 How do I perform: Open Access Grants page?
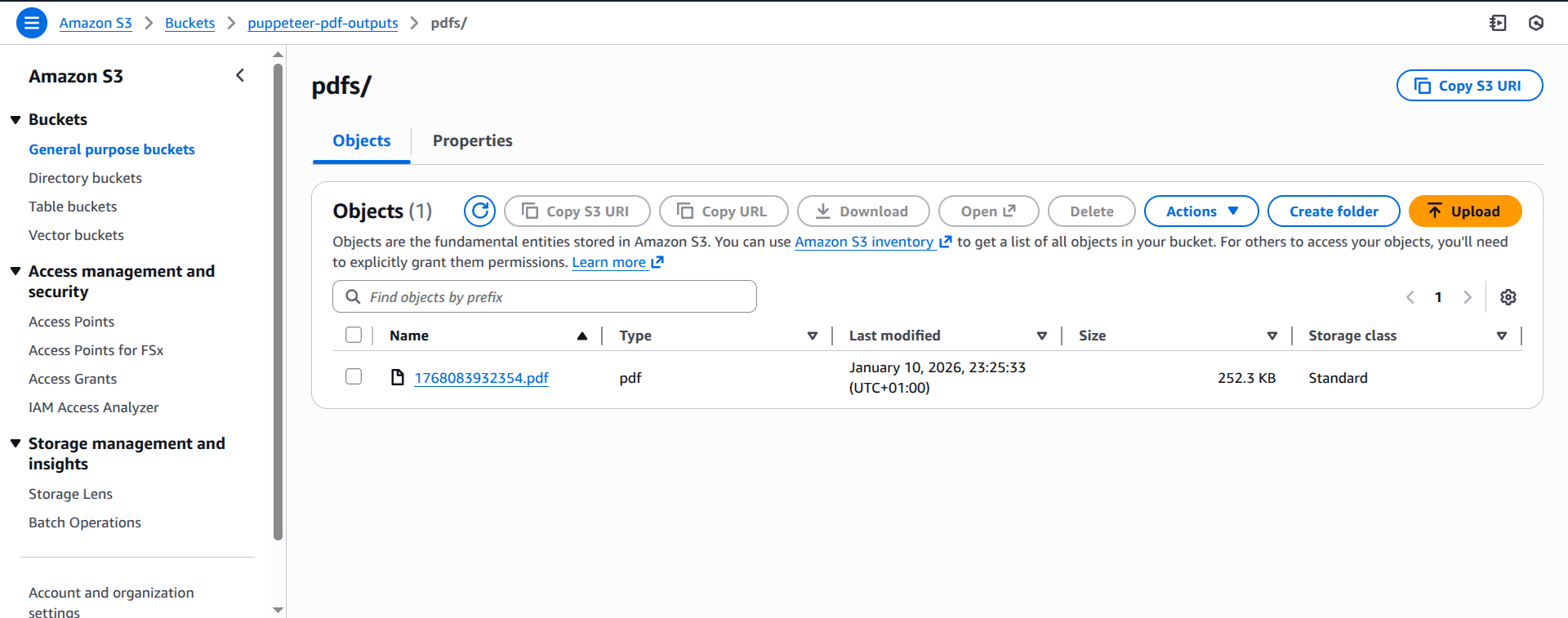73,379
